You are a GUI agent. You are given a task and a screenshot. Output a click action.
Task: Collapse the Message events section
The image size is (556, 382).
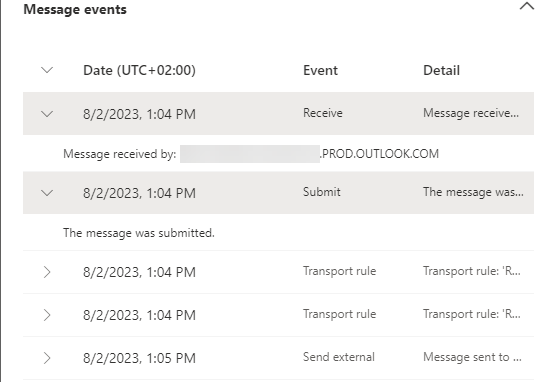[x=527, y=6]
